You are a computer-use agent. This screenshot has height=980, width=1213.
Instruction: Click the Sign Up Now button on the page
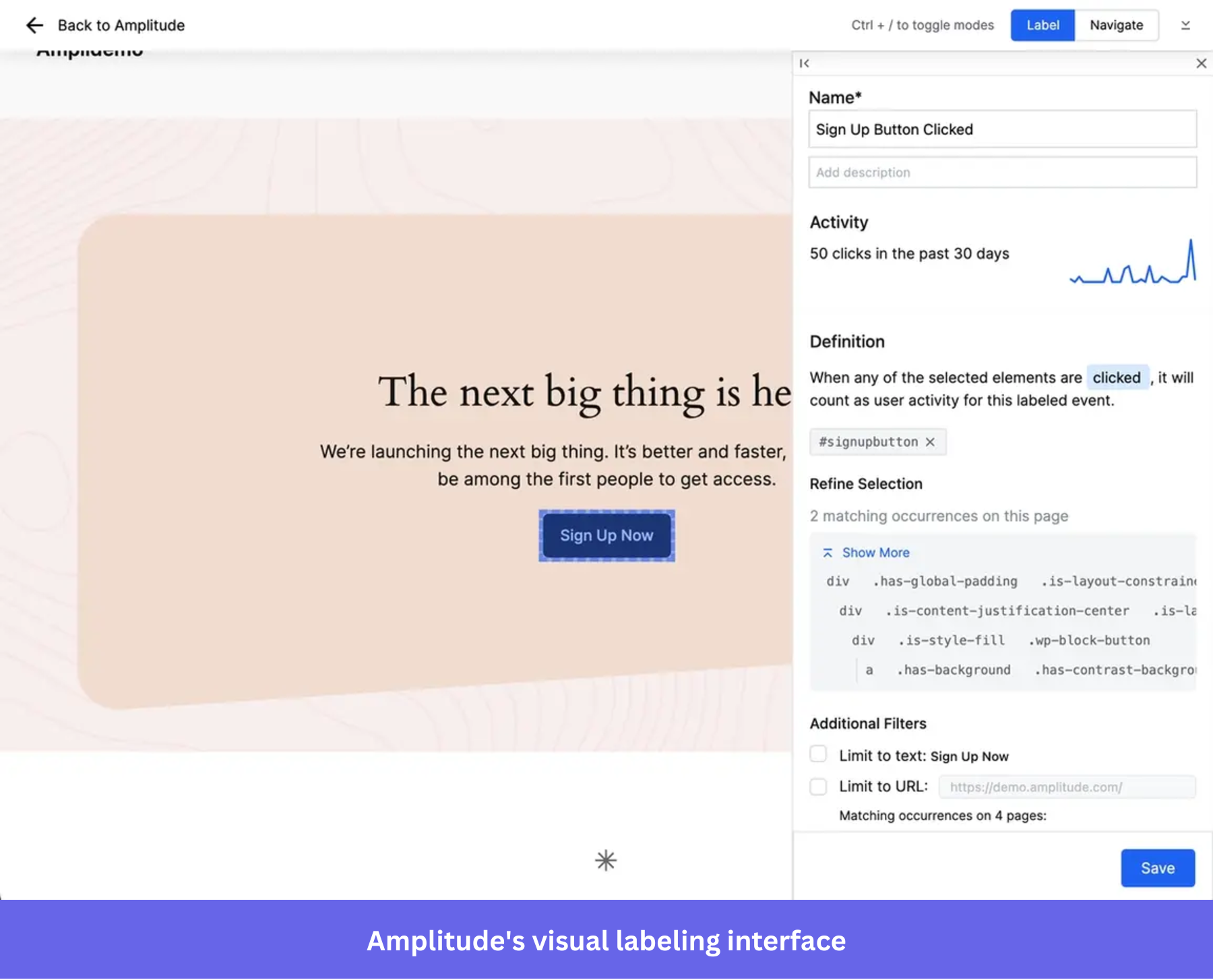[x=606, y=536]
